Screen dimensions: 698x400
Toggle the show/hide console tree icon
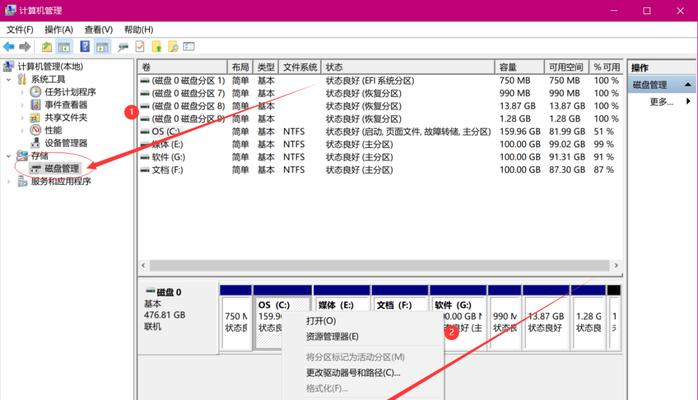(64, 47)
